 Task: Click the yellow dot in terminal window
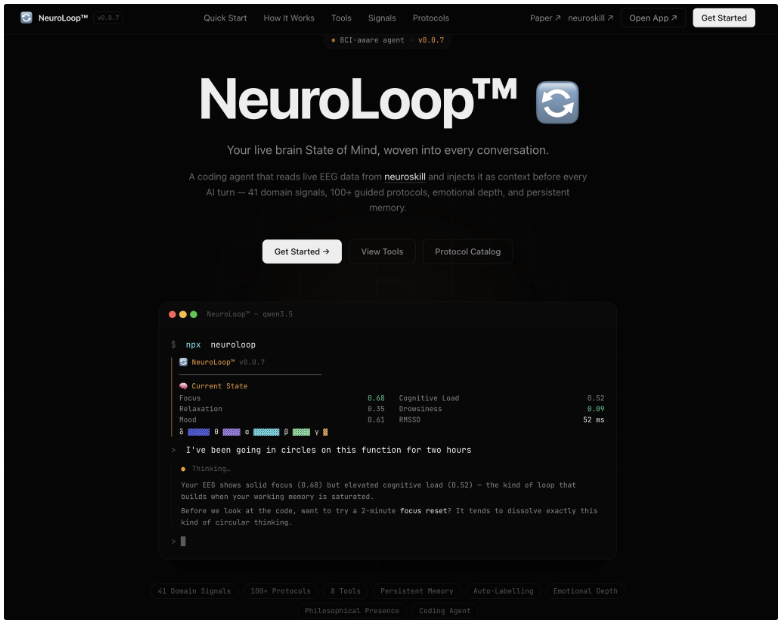[x=183, y=314]
